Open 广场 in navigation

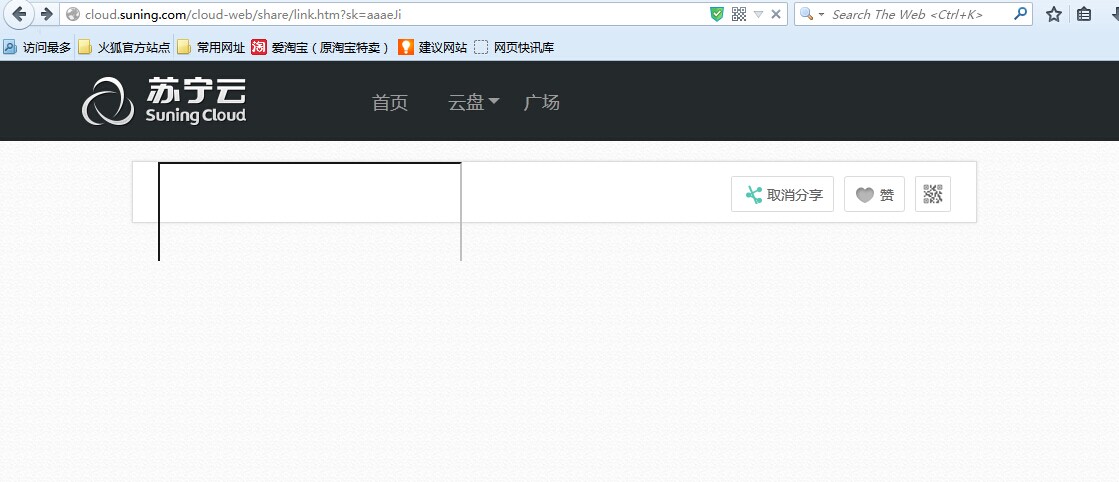tap(542, 103)
